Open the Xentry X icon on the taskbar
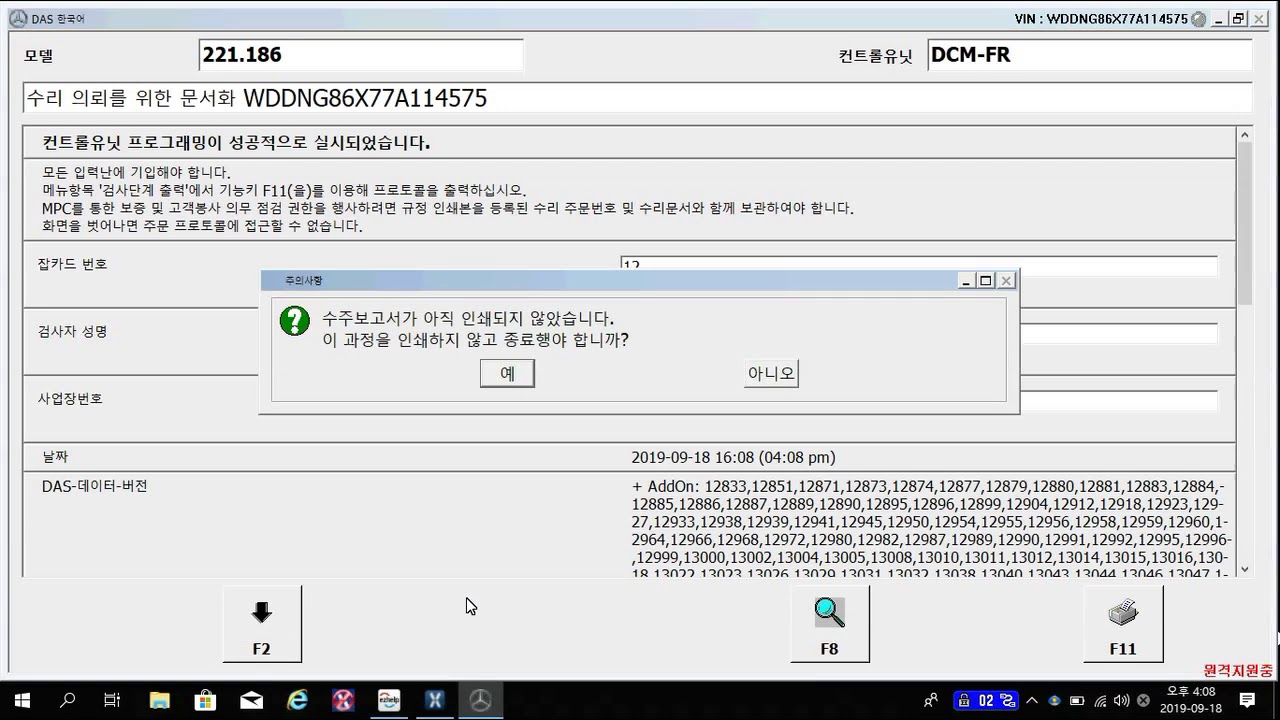The height and width of the screenshot is (720, 1280). point(434,700)
